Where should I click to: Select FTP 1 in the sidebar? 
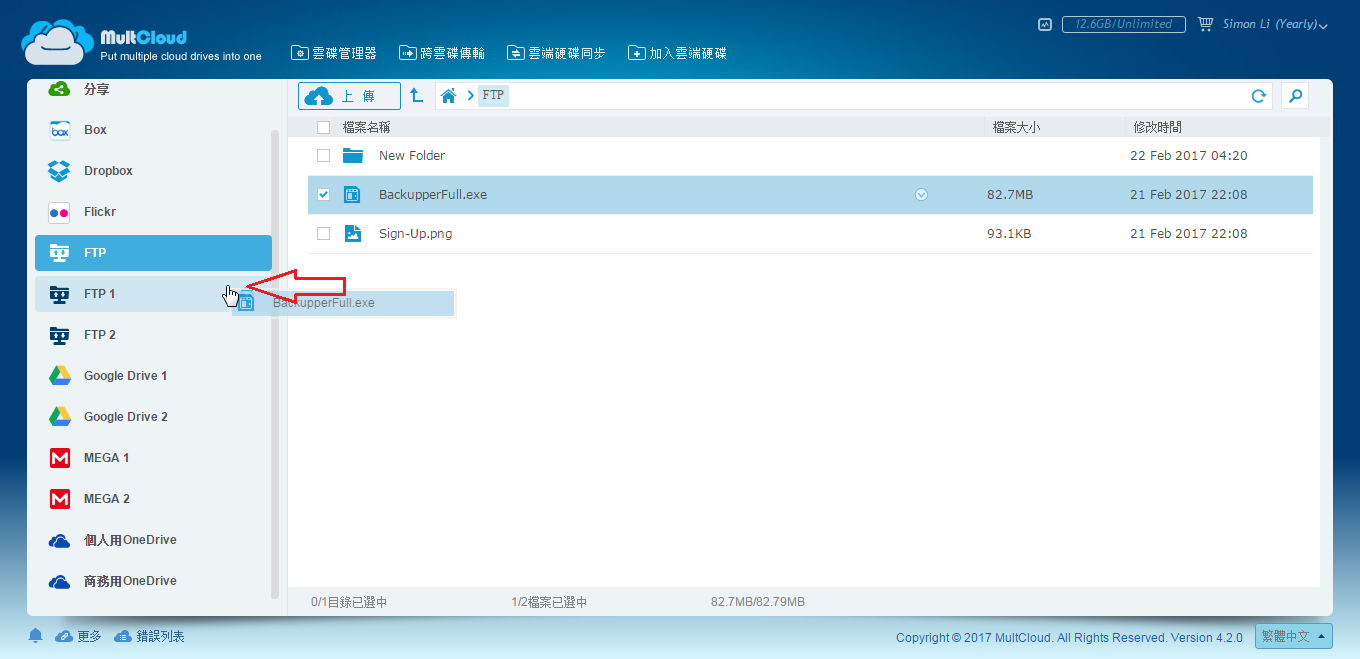click(153, 294)
